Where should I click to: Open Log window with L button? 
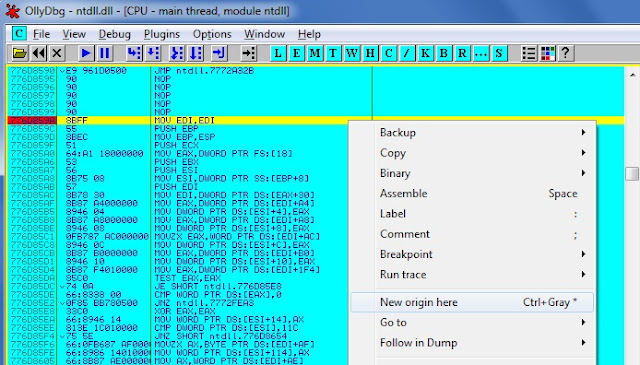pyautogui.click(x=278, y=53)
